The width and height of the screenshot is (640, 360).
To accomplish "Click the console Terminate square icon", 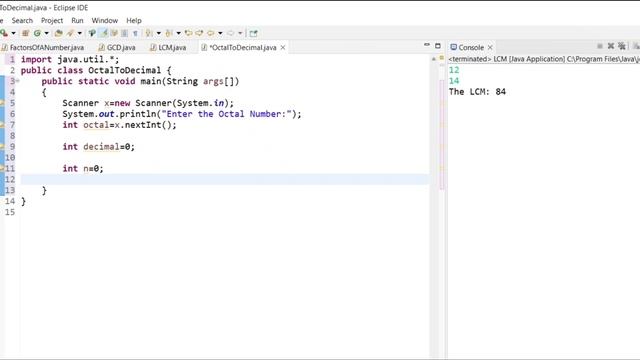I will pyautogui.click(x=600, y=46).
